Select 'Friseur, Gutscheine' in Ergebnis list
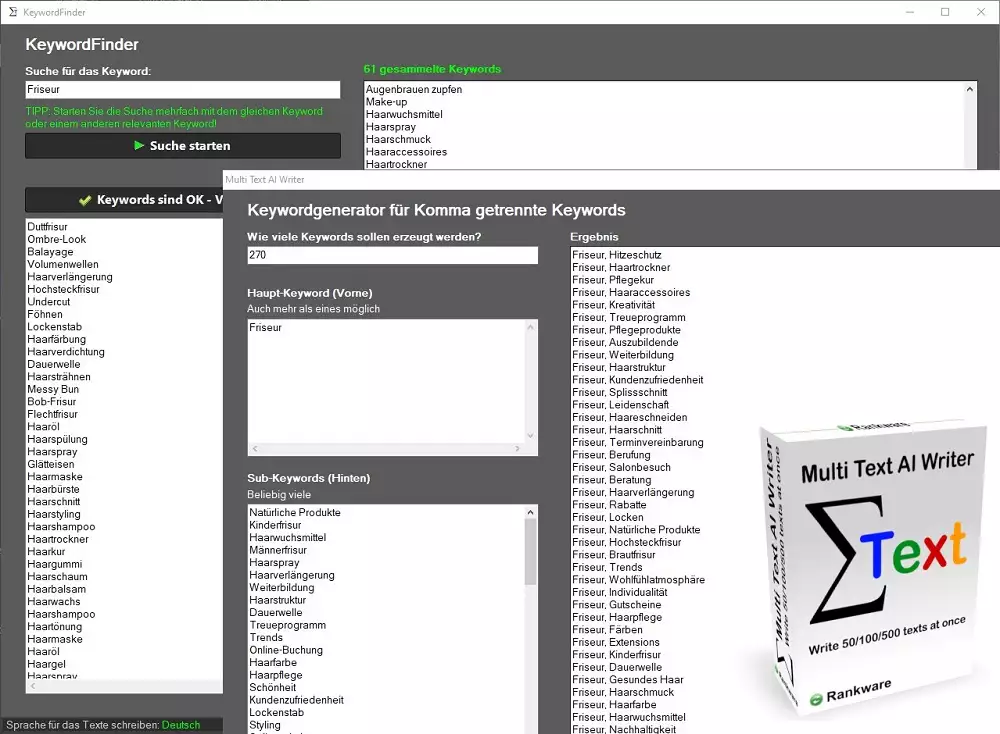The width and height of the screenshot is (1000, 734). click(x=617, y=605)
